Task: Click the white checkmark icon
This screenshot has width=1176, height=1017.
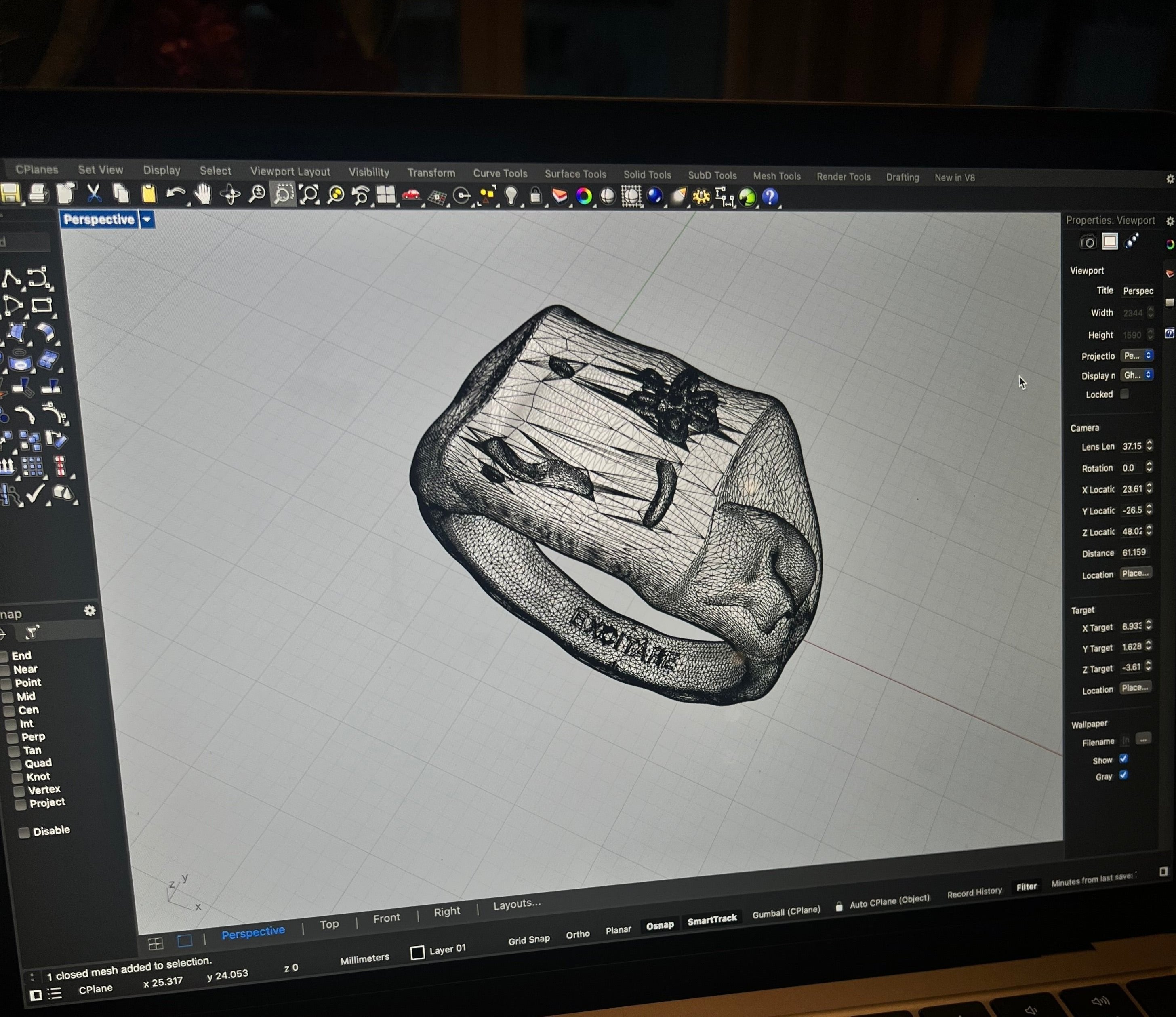Action: 35,493
